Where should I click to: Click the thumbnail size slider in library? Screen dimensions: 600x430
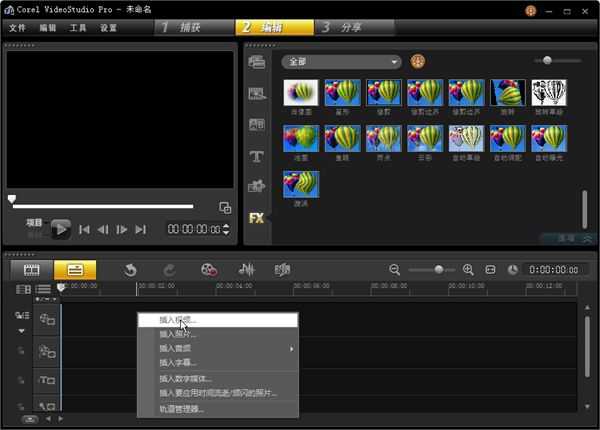click(546, 61)
